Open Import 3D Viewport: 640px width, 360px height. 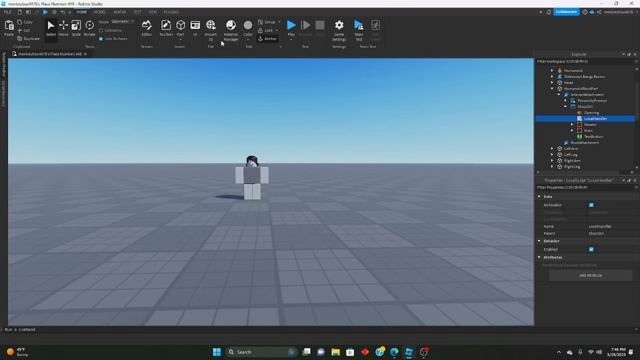coord(211,30)
